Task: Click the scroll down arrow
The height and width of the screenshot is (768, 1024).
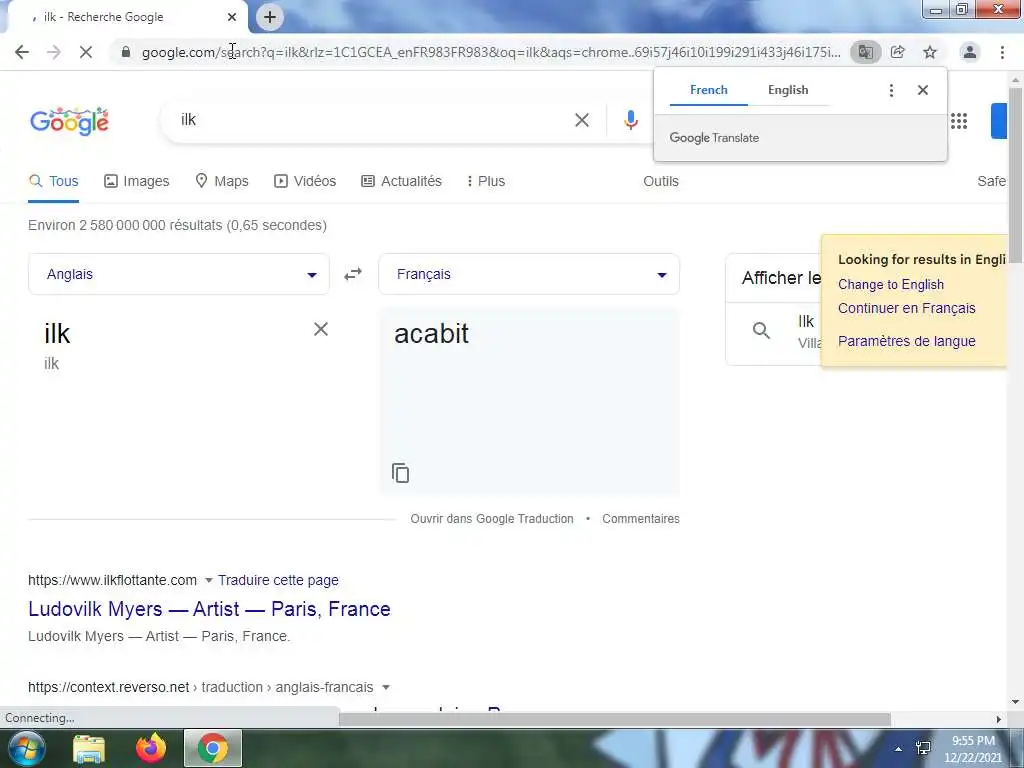Action: pos(1015,702)
